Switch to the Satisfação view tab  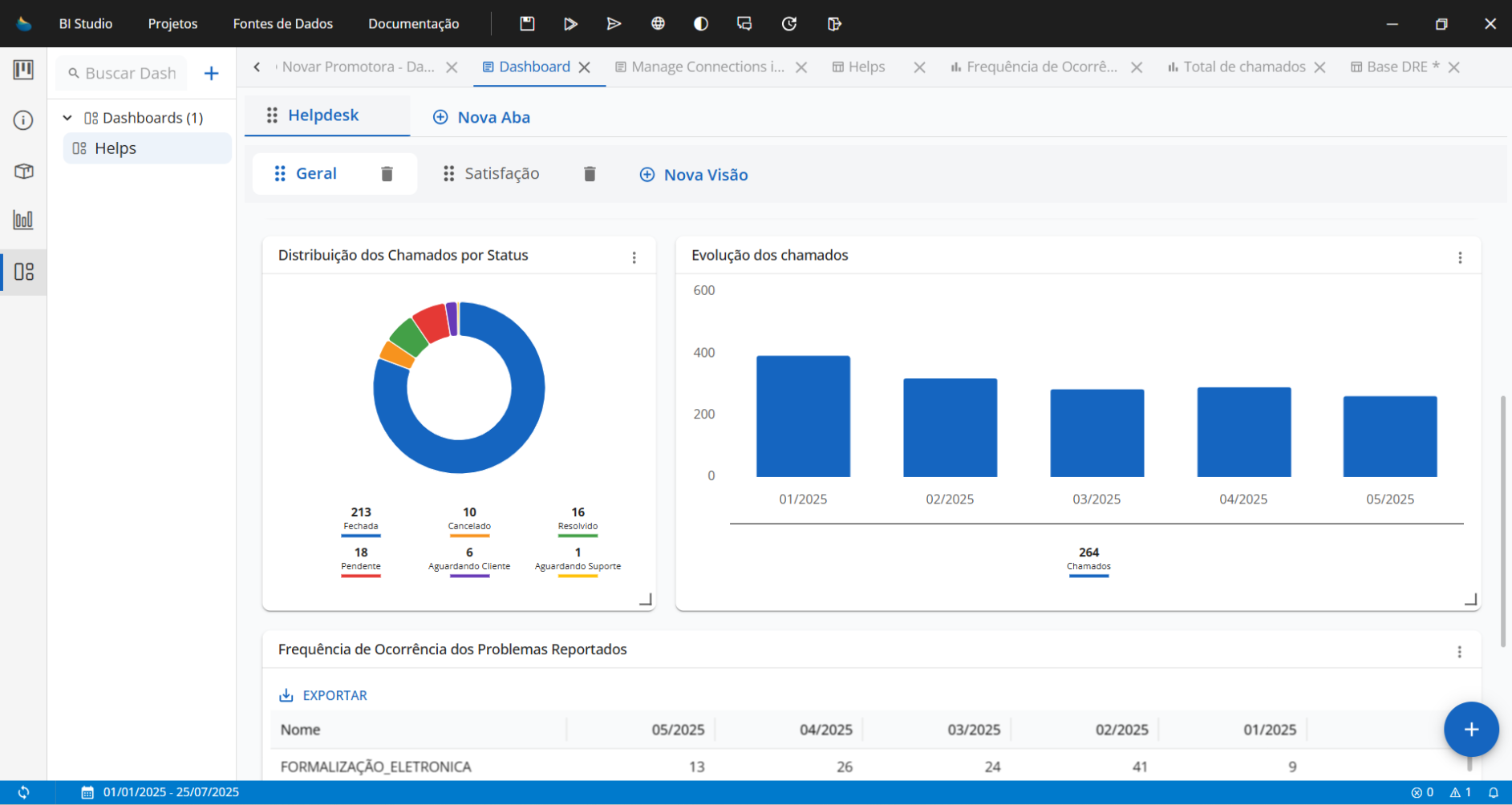click(x=501, y=174)
